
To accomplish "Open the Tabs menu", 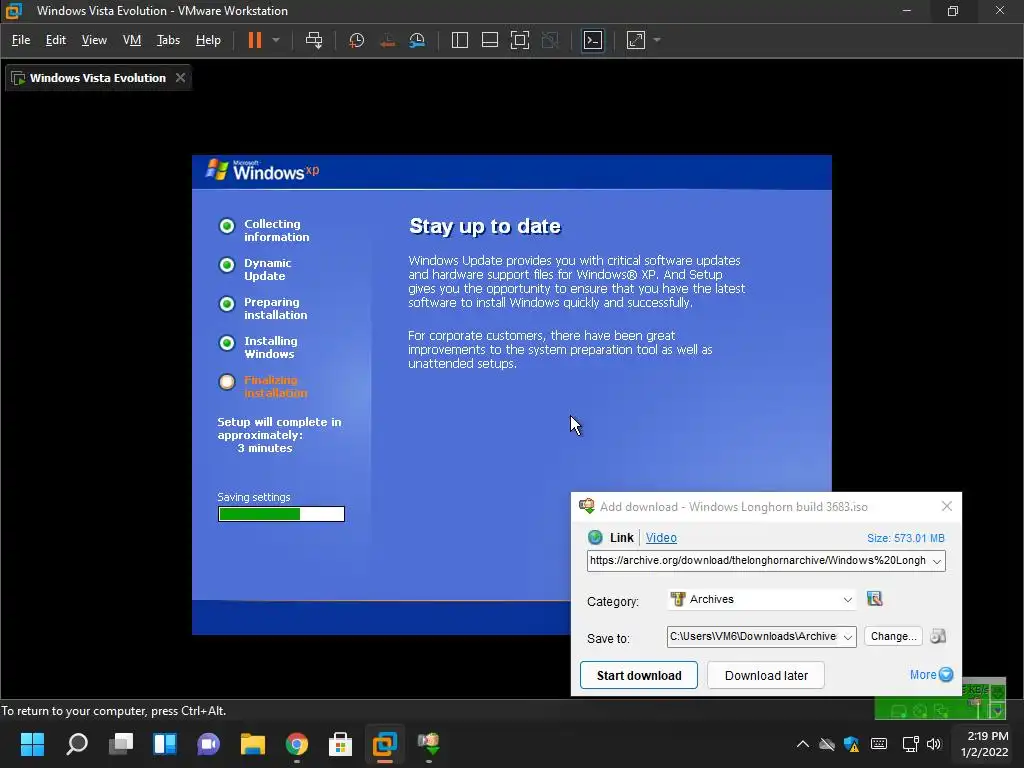I will pos(168,40).
